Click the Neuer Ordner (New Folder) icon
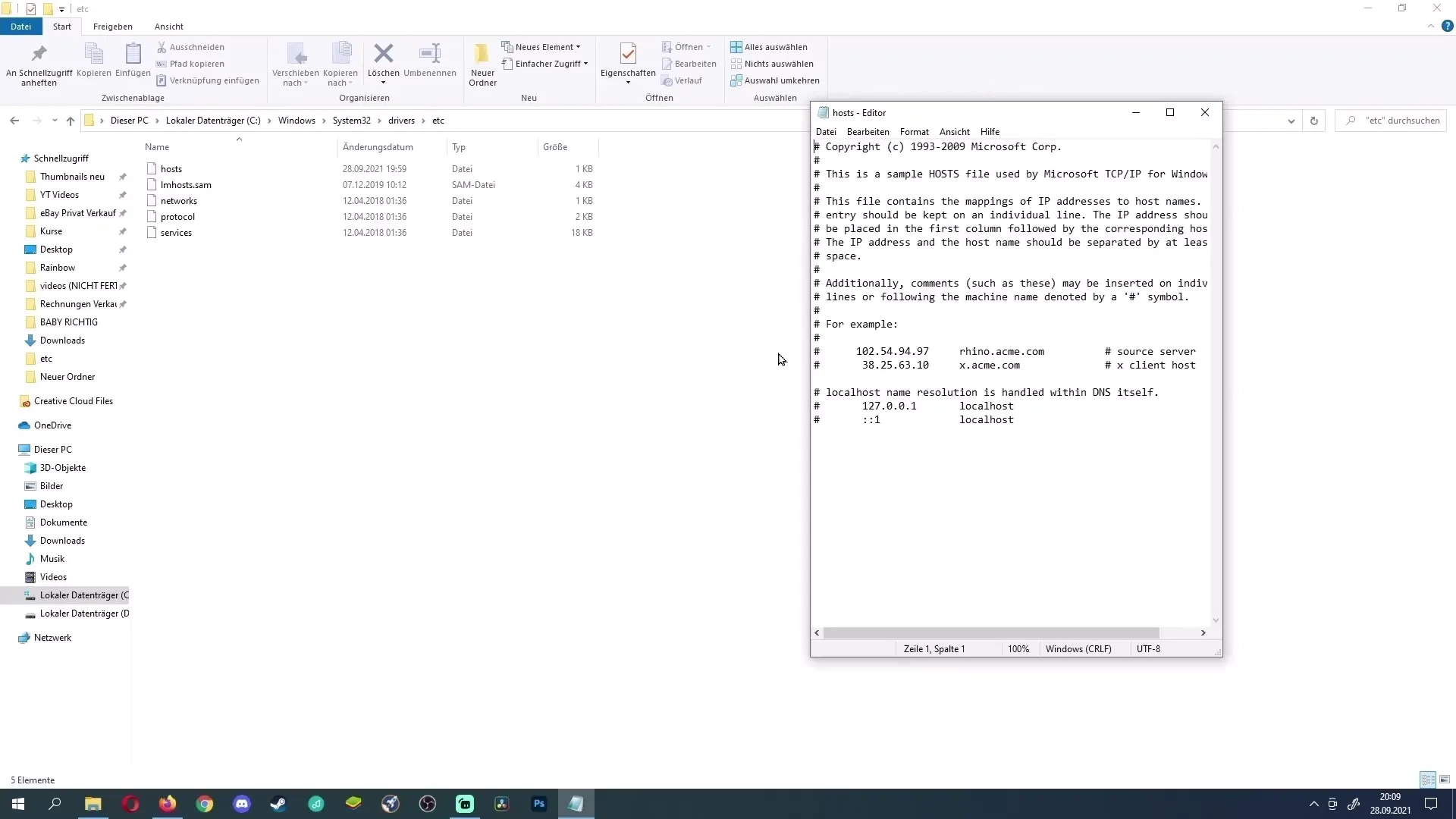The width and height of the screenshot is (1456, 819). [482, 62]
